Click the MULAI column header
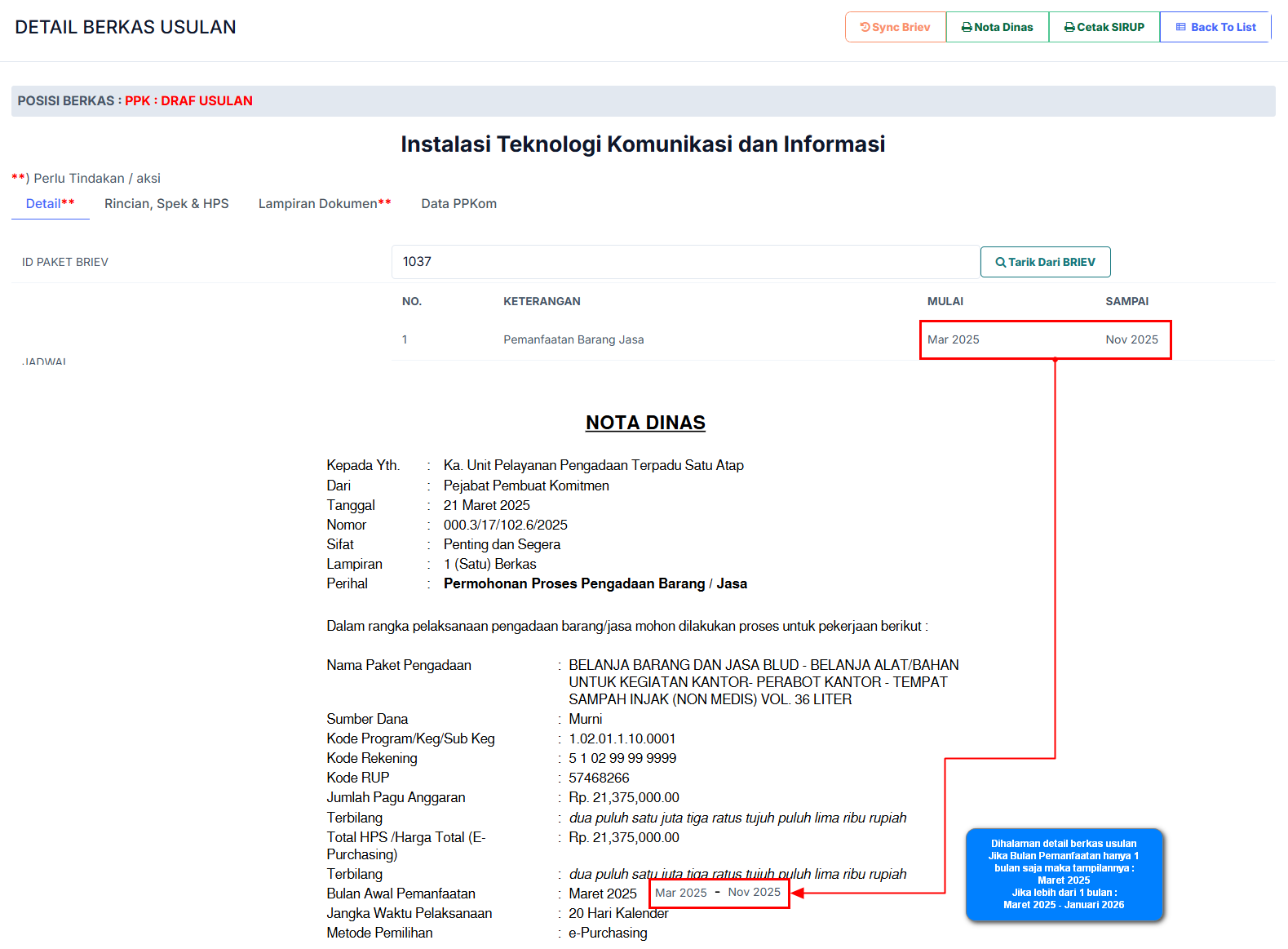The image size is (1288, 949). click(x=945, y=301)
